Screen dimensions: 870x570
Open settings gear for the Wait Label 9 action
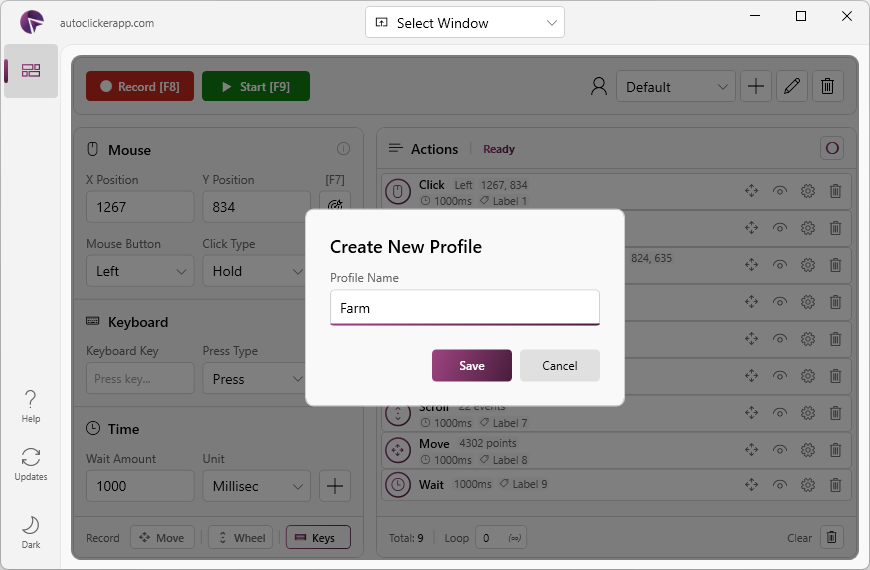click(x=808, y=485)
